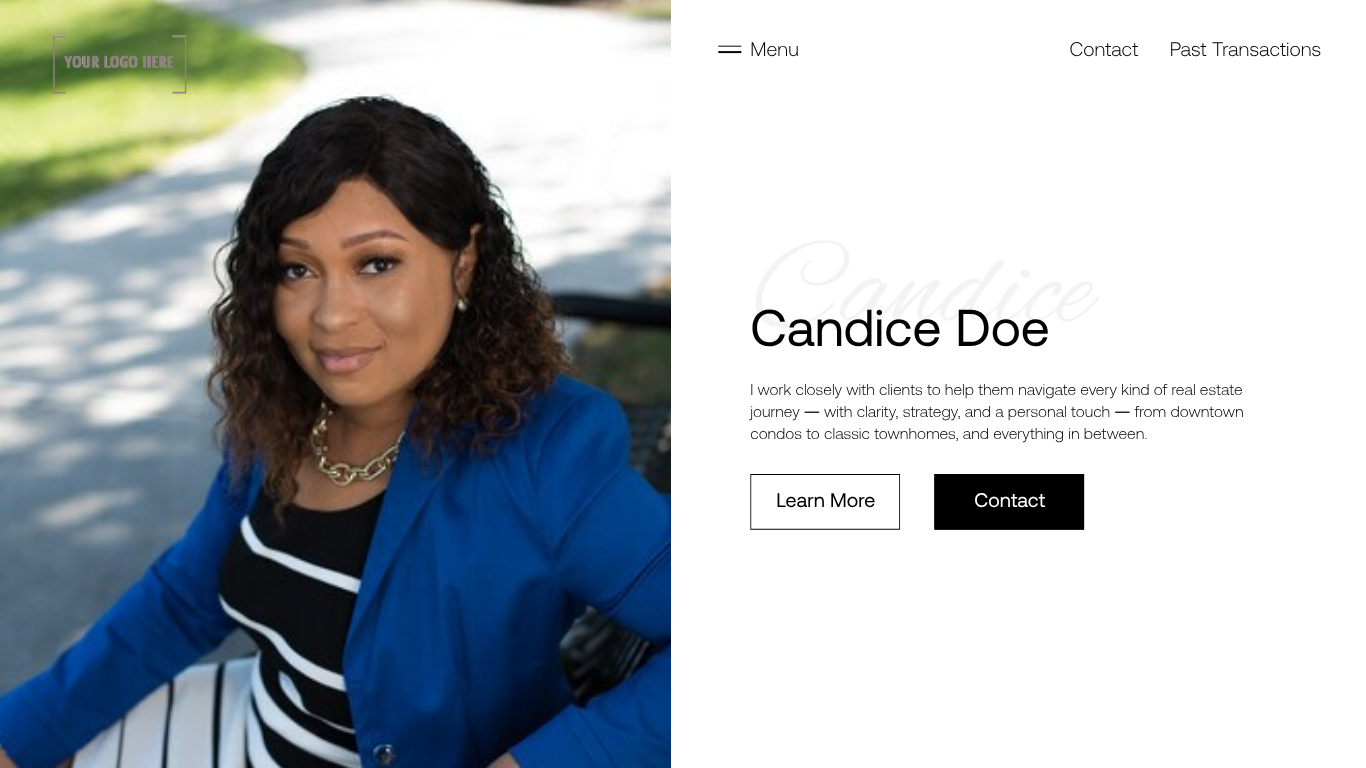Click the black Contact button
This screenshot has height=768, width=1366.
pos(1009,502)
